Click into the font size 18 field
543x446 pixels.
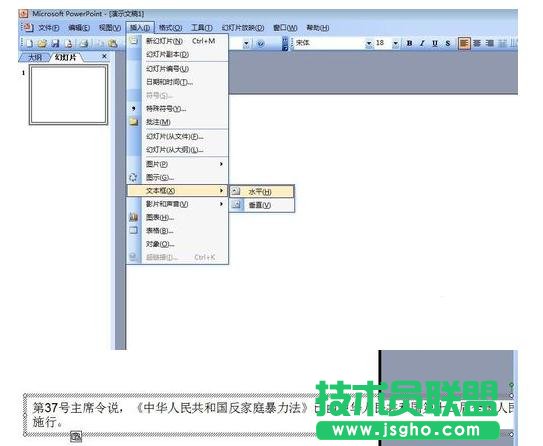click(x=383, y=43)
